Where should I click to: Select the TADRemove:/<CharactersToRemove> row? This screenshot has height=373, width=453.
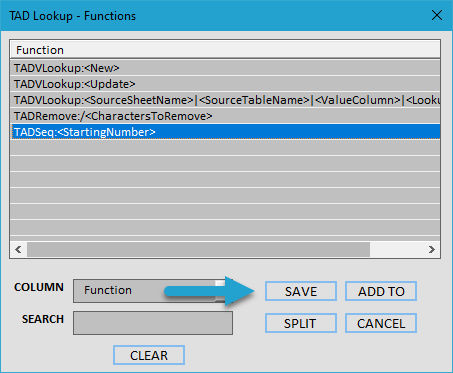coord(225,116)
